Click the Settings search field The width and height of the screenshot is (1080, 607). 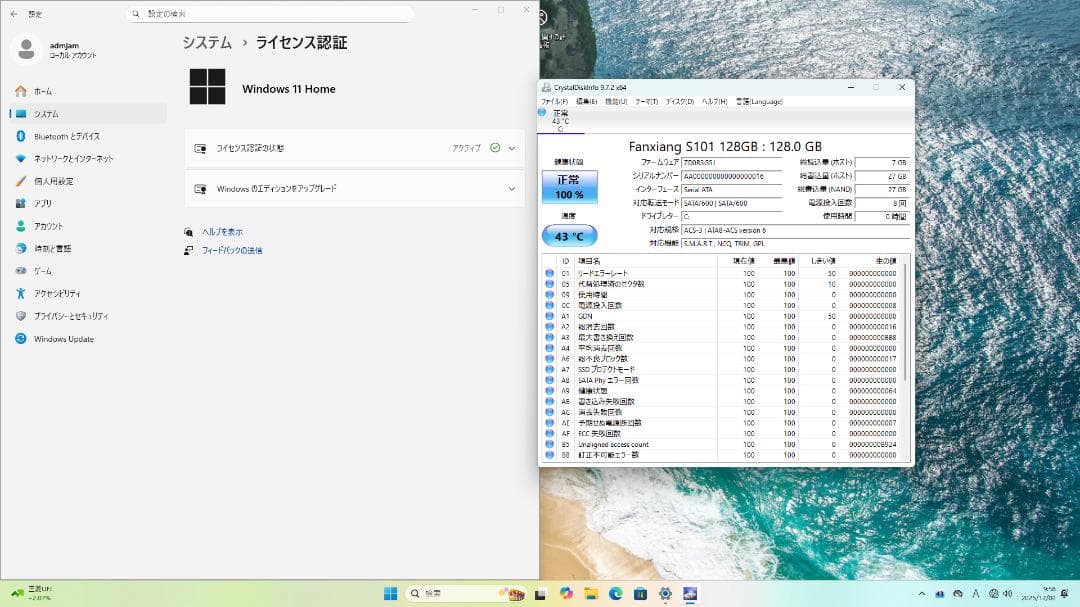260,13
